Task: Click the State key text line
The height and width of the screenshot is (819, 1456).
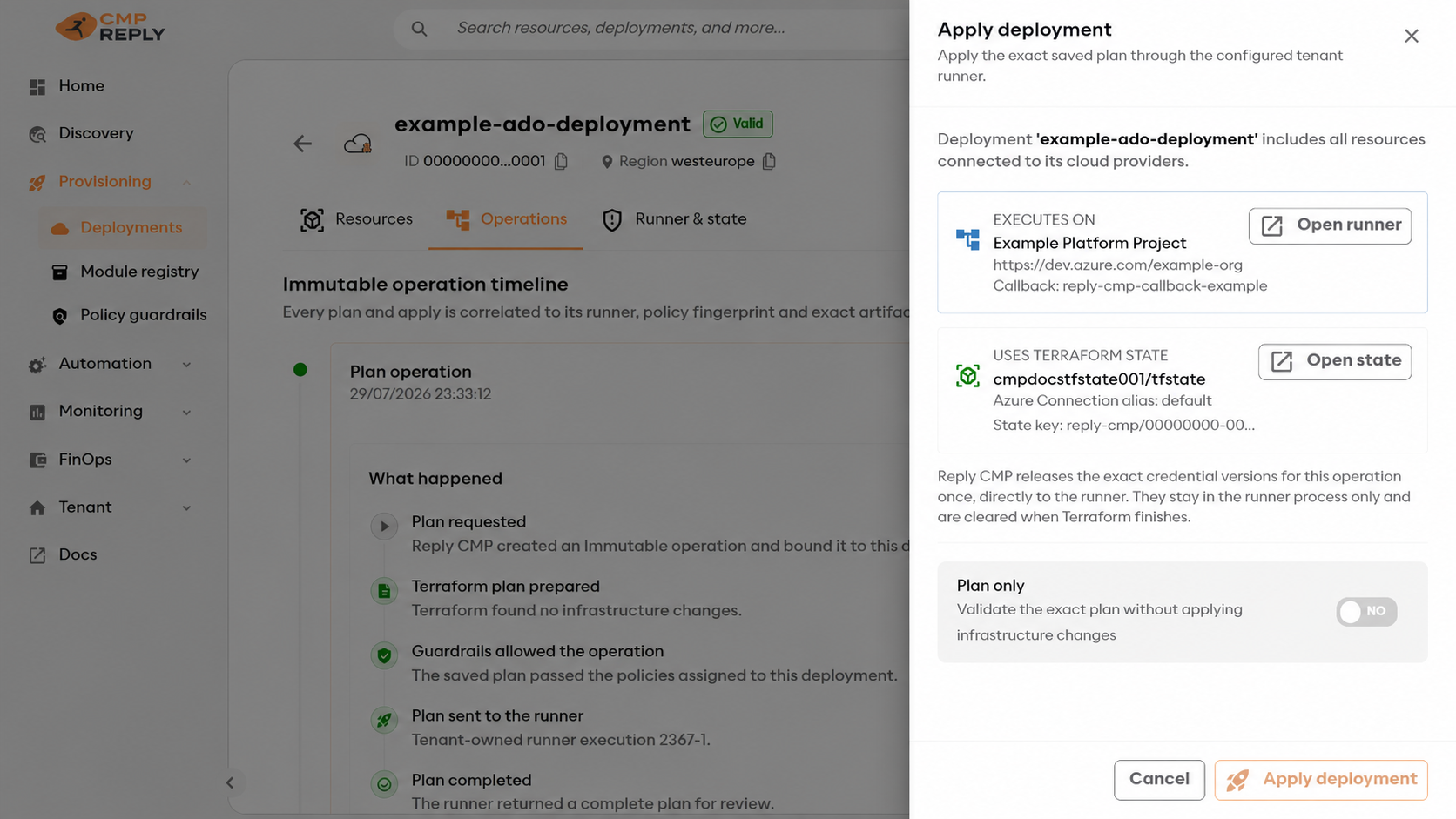Action: pyautogui.click(x=1123, y=426)
